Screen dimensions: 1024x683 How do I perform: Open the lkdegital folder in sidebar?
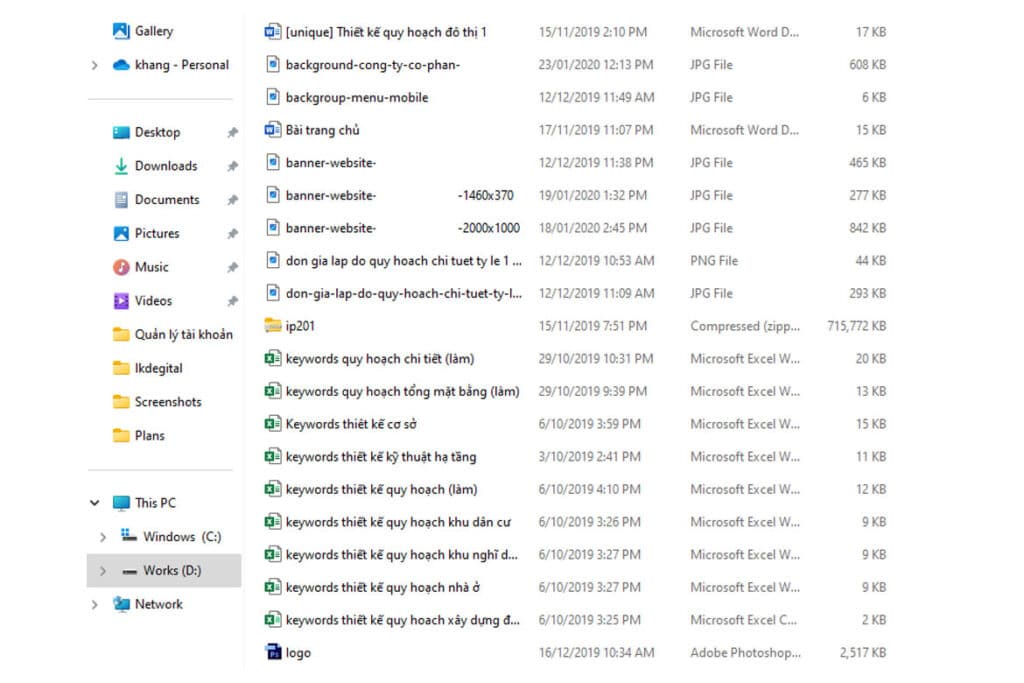[148, 368]
